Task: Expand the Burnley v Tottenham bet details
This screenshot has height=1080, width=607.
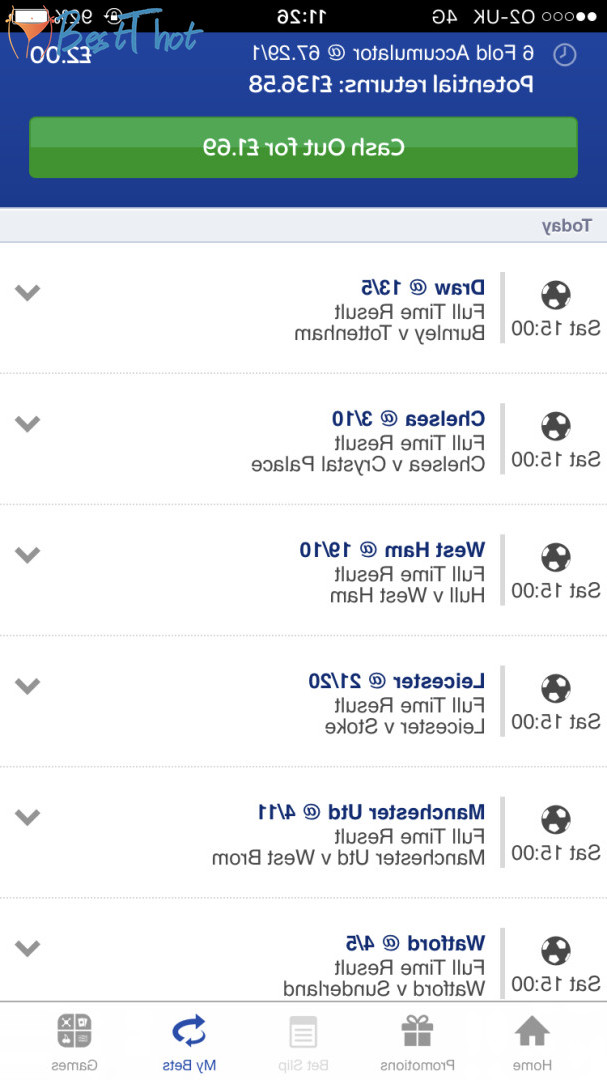Action: click(28, 292)
